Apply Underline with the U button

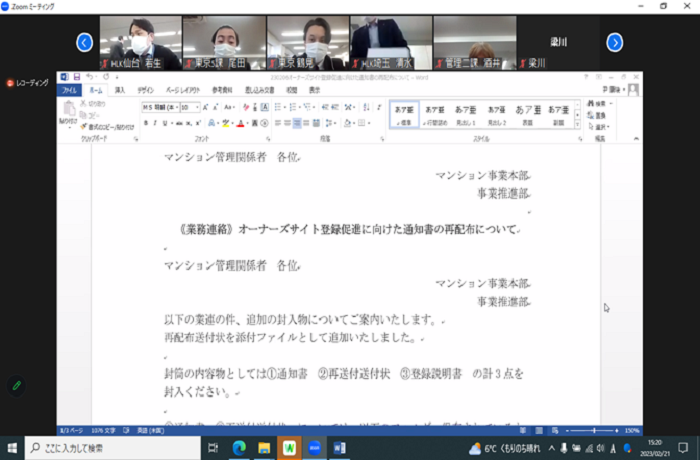[165, 123]
